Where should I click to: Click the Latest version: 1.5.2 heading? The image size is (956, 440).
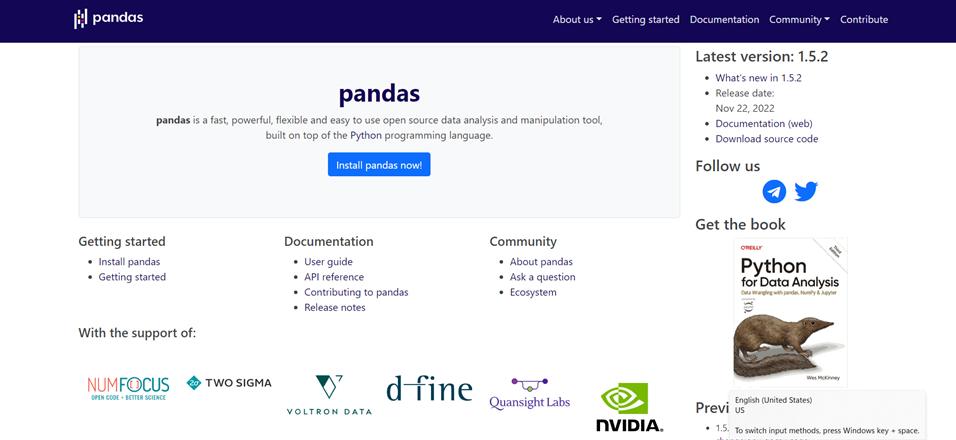(x=762, y=57)
